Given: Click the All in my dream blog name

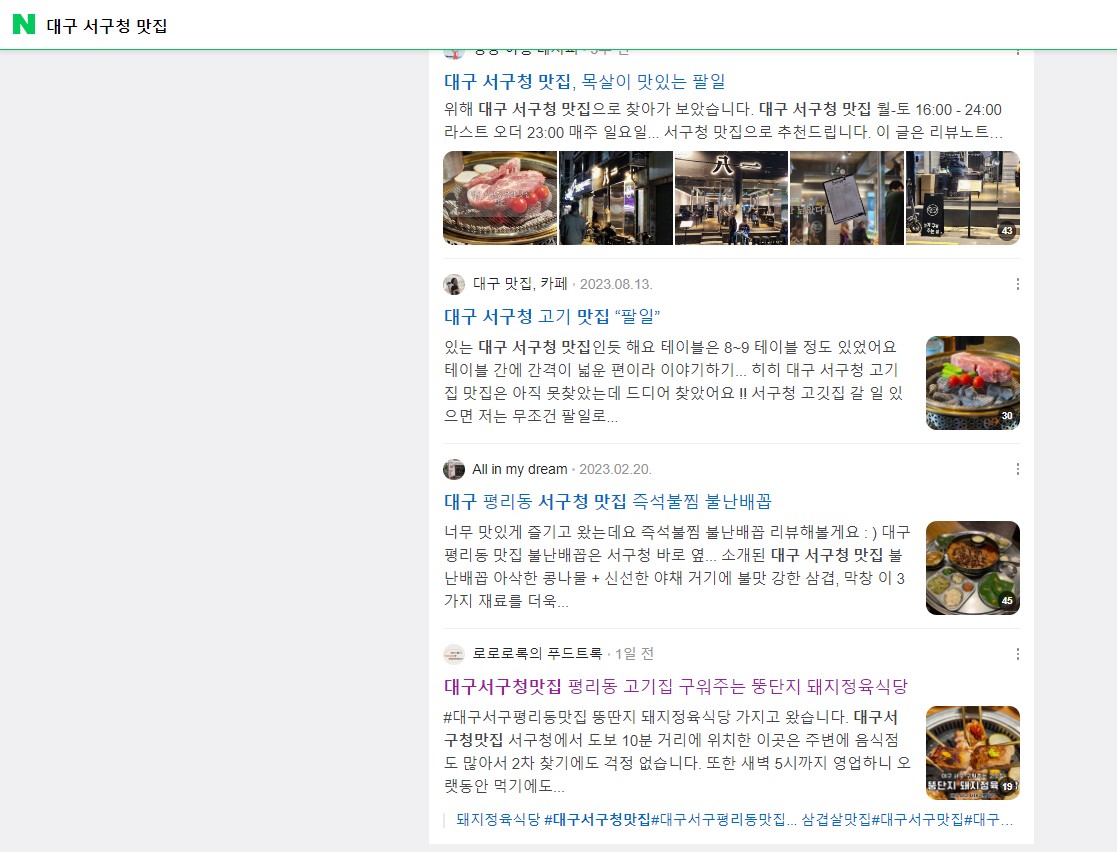Looking at the screenshot, I should tap(520, 469).
